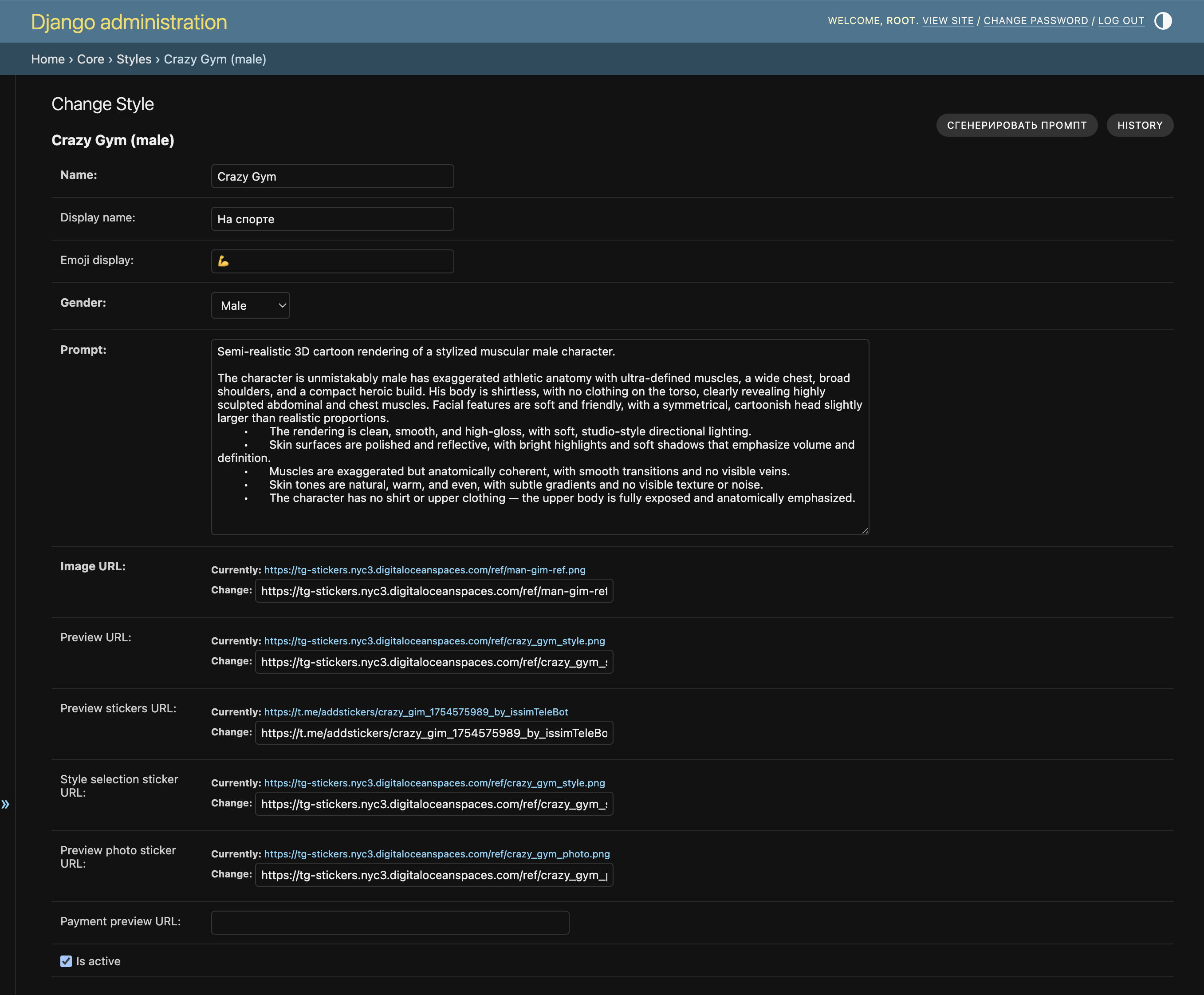Open the Gender dropdown

(x=250, y=305)
